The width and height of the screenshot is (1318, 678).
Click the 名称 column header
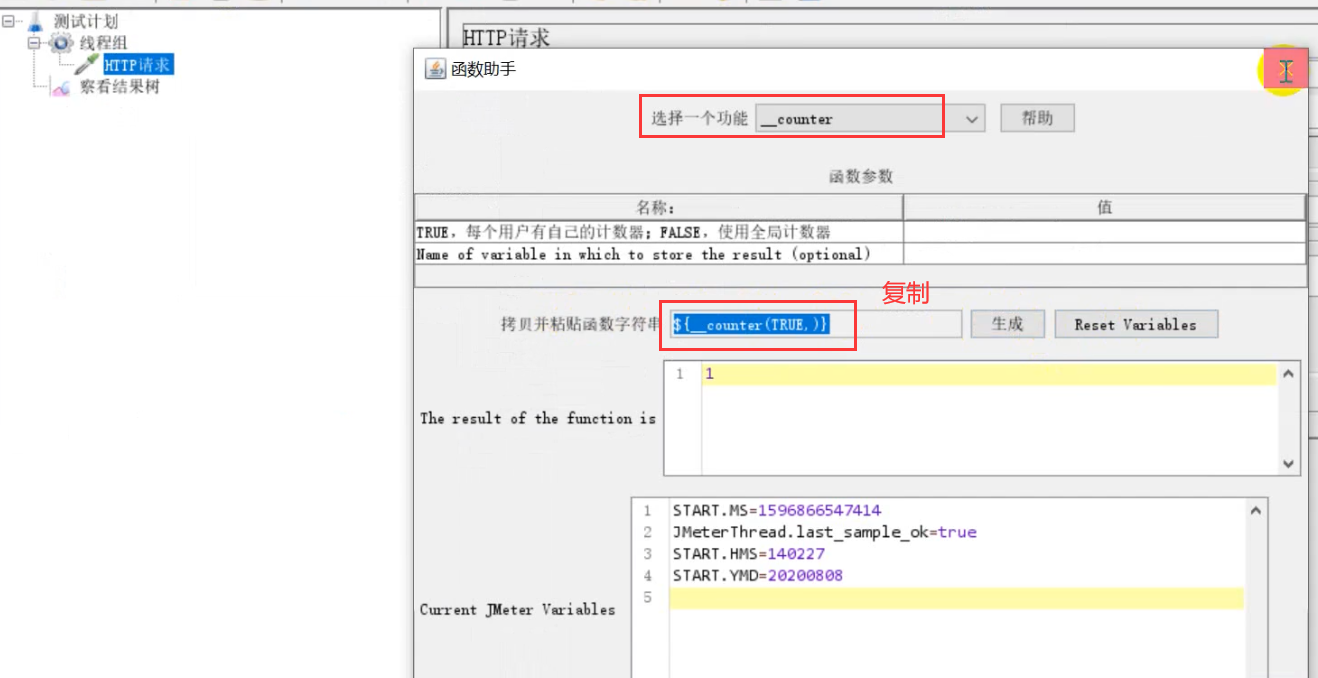point(659,207)
